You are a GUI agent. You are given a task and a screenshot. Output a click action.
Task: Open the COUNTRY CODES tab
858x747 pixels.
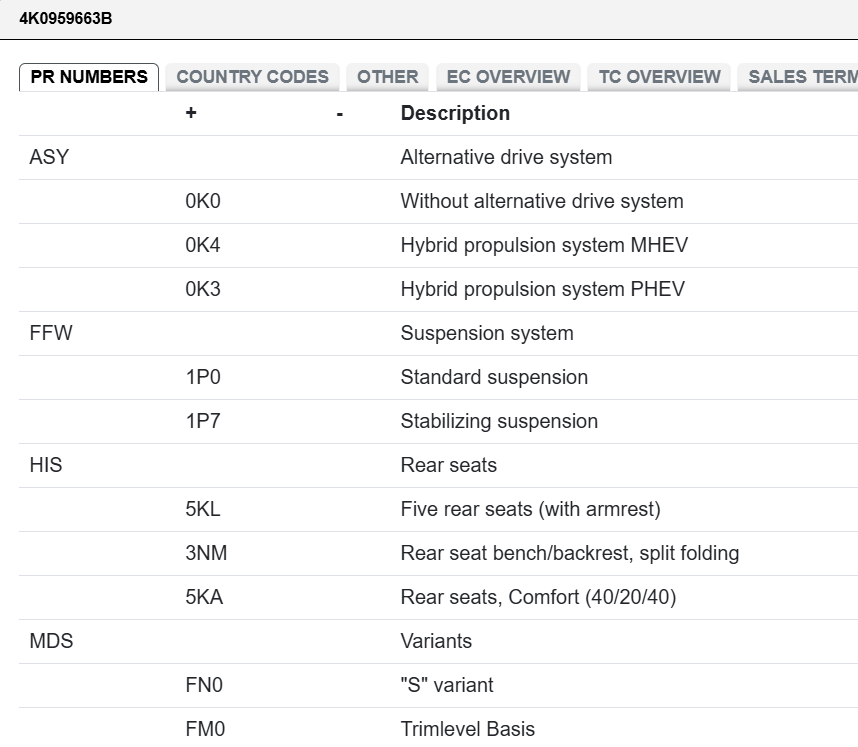(252, 77)
